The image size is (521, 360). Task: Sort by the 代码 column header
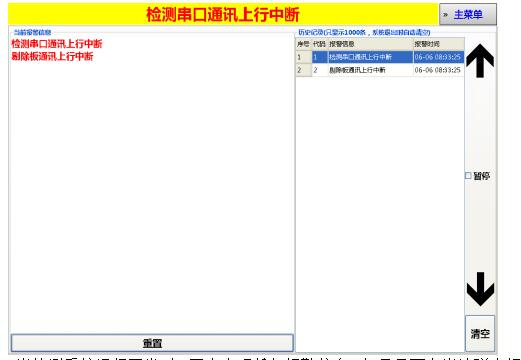tap(319, 44)
